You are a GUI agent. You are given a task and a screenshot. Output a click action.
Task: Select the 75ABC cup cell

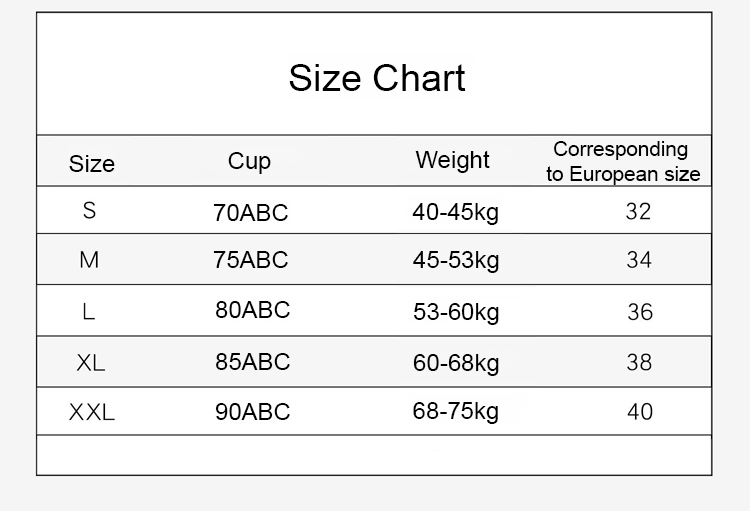(250, 260)
